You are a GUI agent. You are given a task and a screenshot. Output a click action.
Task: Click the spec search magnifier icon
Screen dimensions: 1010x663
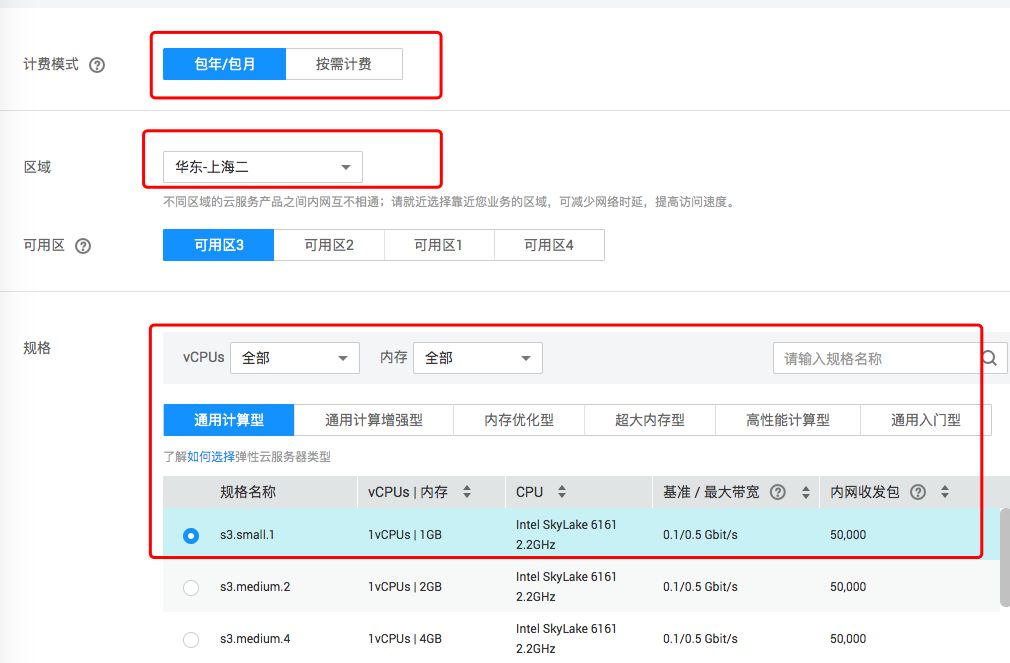pyautogui.click(x=989, y=357)
